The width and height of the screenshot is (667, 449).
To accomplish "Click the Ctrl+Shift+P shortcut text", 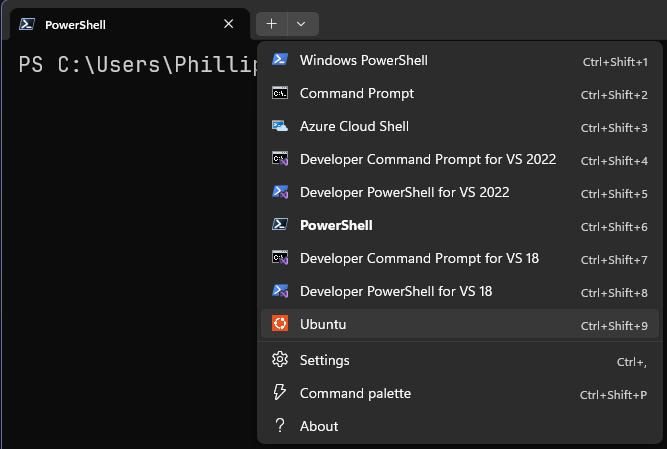I will tap(613, 395).
